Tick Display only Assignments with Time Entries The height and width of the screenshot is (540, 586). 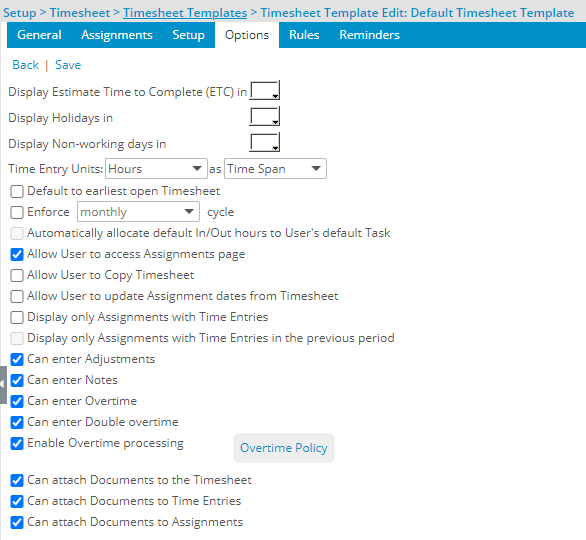click(x=17, y=317)
